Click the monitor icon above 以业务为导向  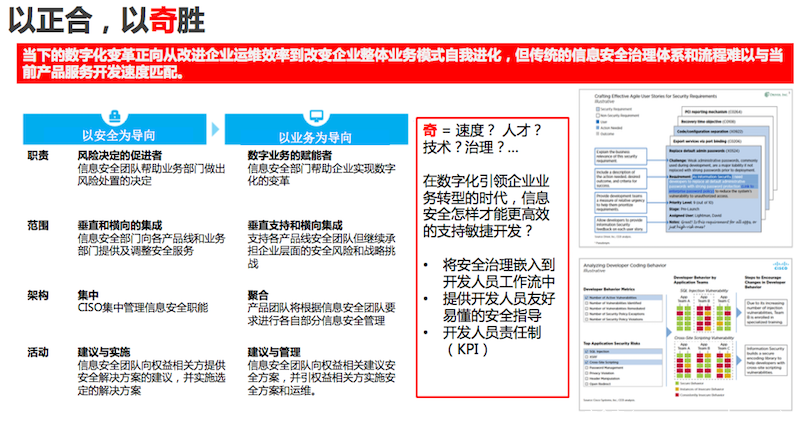tap(316, 116)
